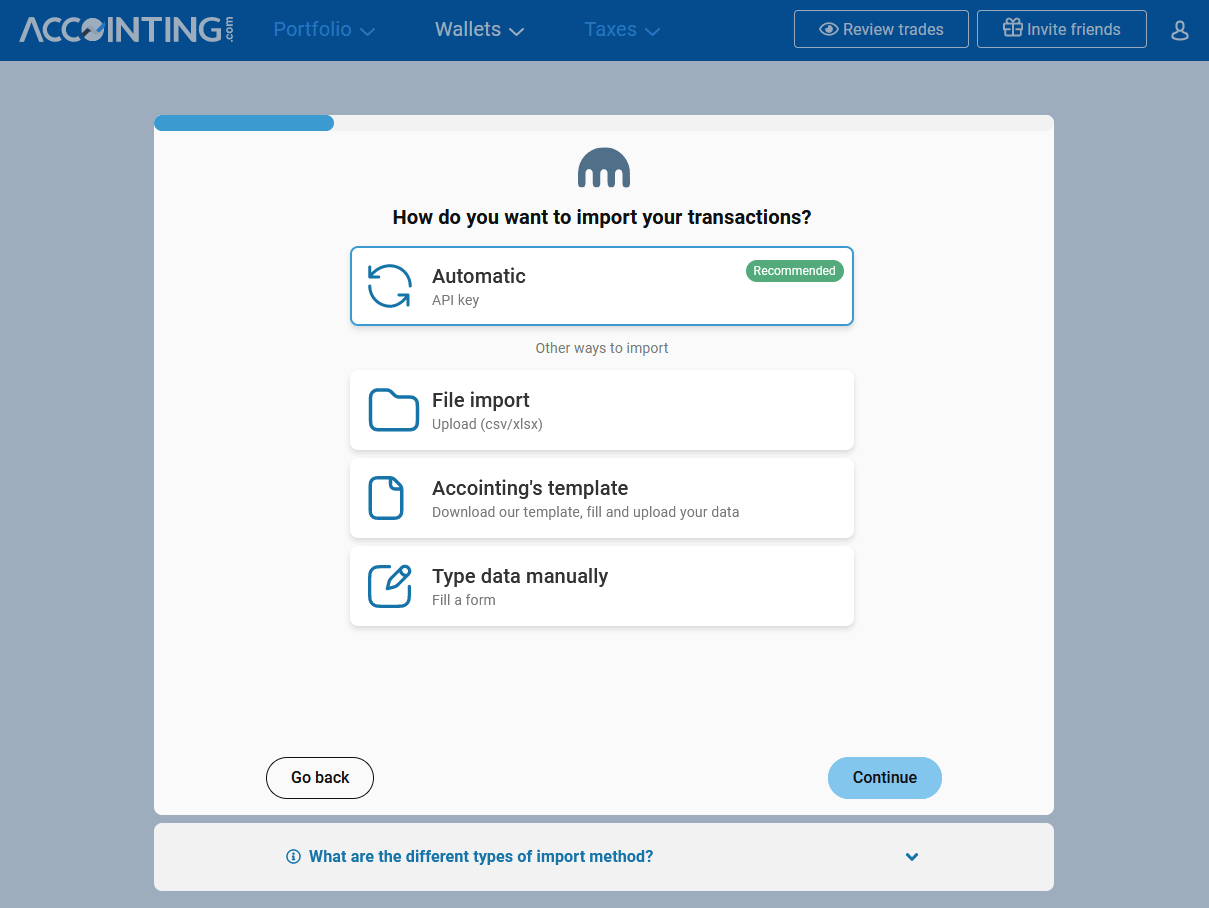Viewport: 1209px width, 908px height.
Task: Click the Accointing.com logo
Action: [127, 29]
